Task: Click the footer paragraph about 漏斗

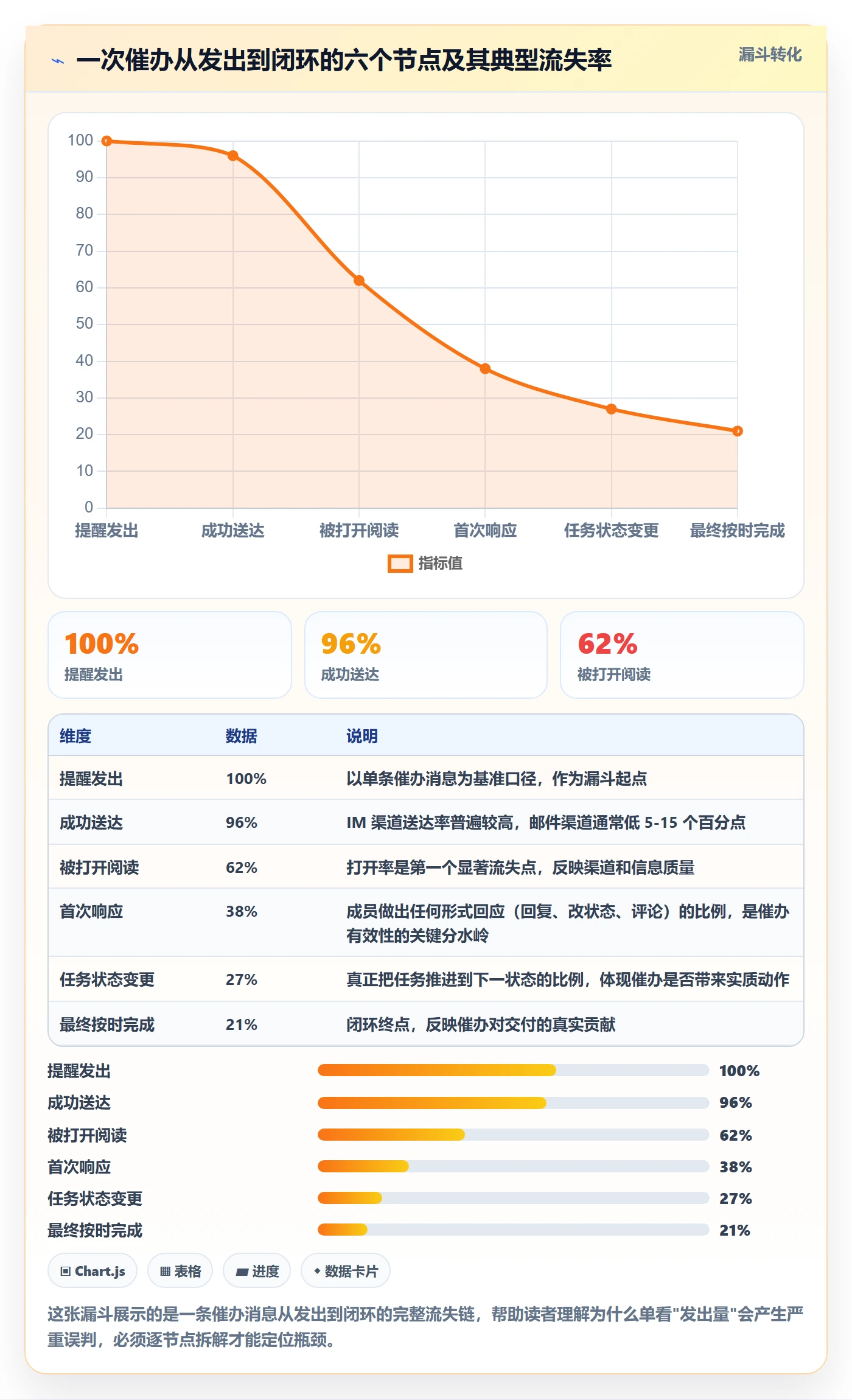Action: (x=425, y=1327)
